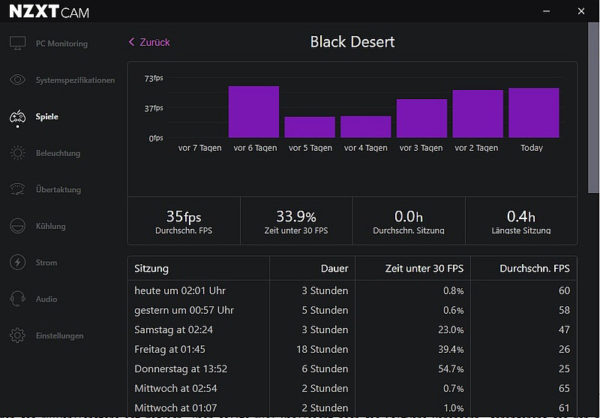This screenshot has height=418, width=600.
Task: Go back with the Zurück link
Action: pyautogui.click(x=155, y=42)
